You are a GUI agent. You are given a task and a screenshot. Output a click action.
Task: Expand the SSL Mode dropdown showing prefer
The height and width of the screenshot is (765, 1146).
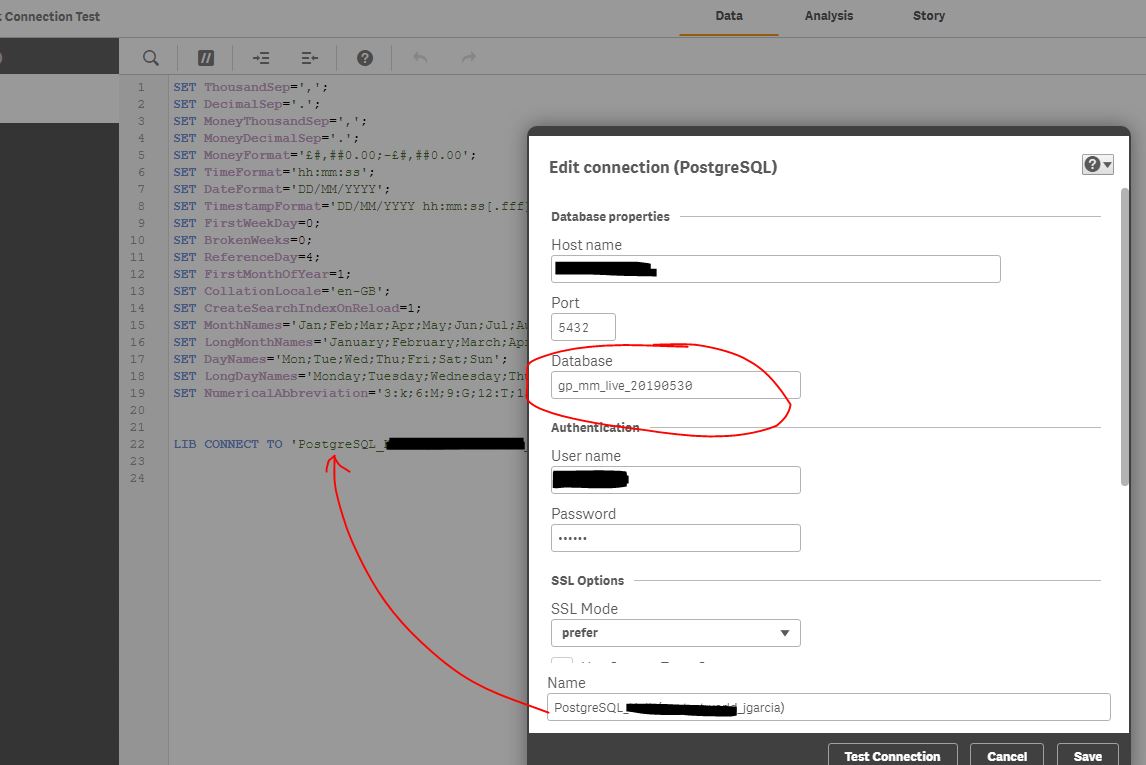pyautogui.click(x=675, y=633)
